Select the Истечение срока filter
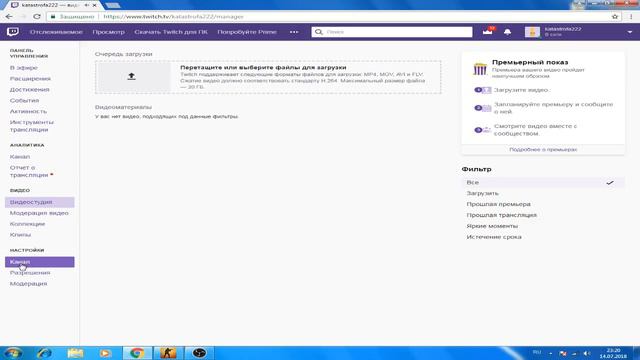This screenshot has height=360, width=640. point(494,237)
